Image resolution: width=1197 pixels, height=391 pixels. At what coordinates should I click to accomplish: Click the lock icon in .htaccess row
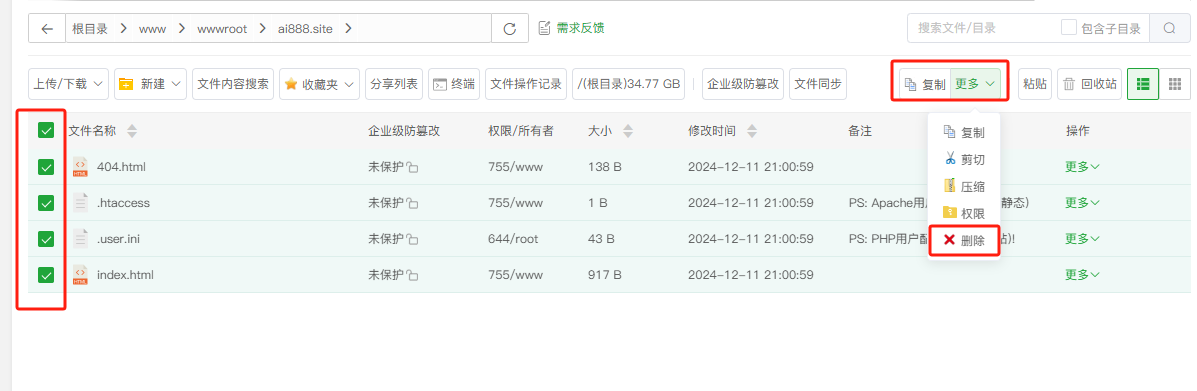click(x=412, y=204)
